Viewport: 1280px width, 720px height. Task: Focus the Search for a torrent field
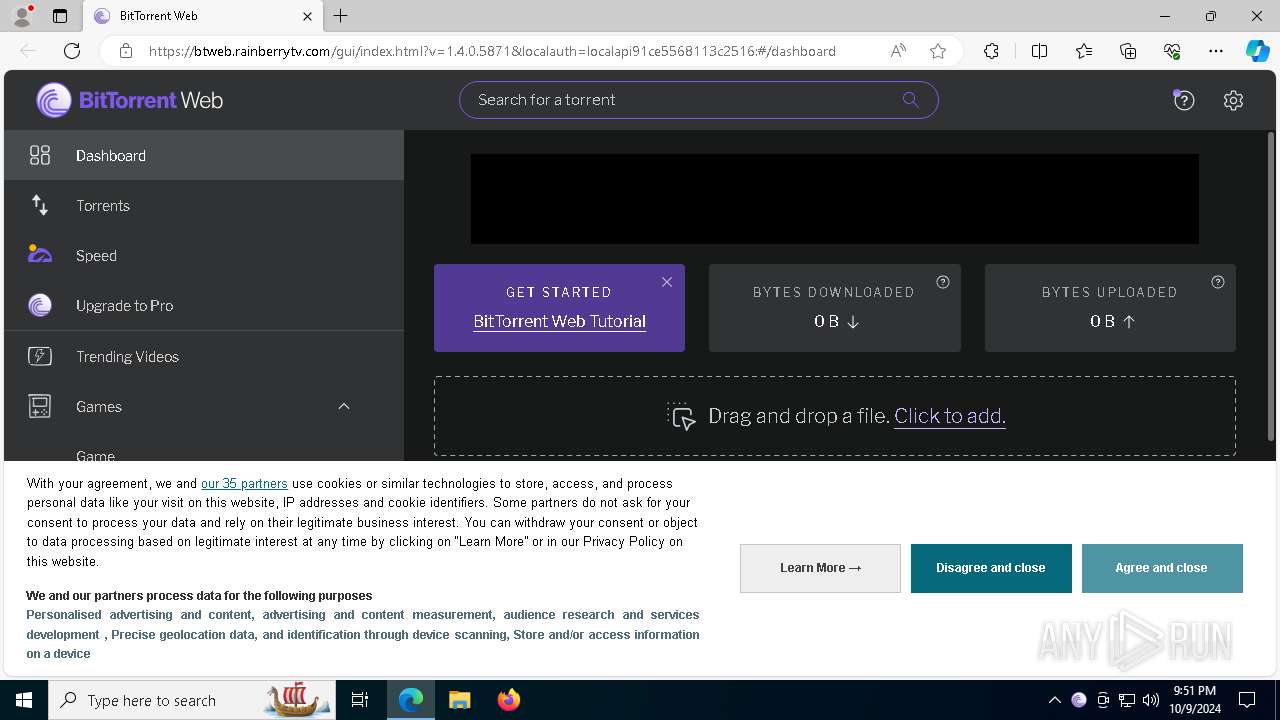coord(698,100)
